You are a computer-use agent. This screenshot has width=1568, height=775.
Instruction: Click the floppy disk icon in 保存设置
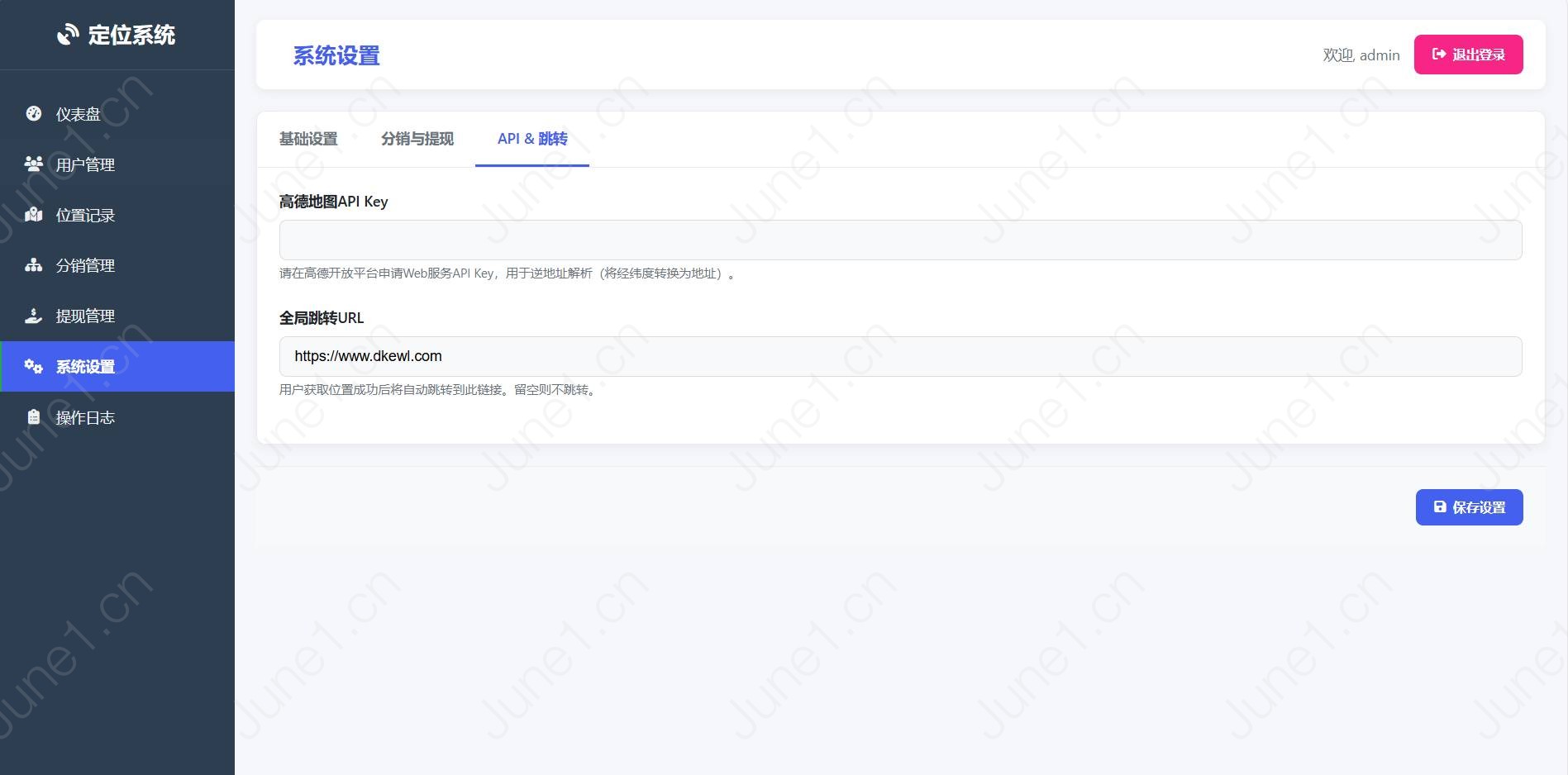point(1440,506)
